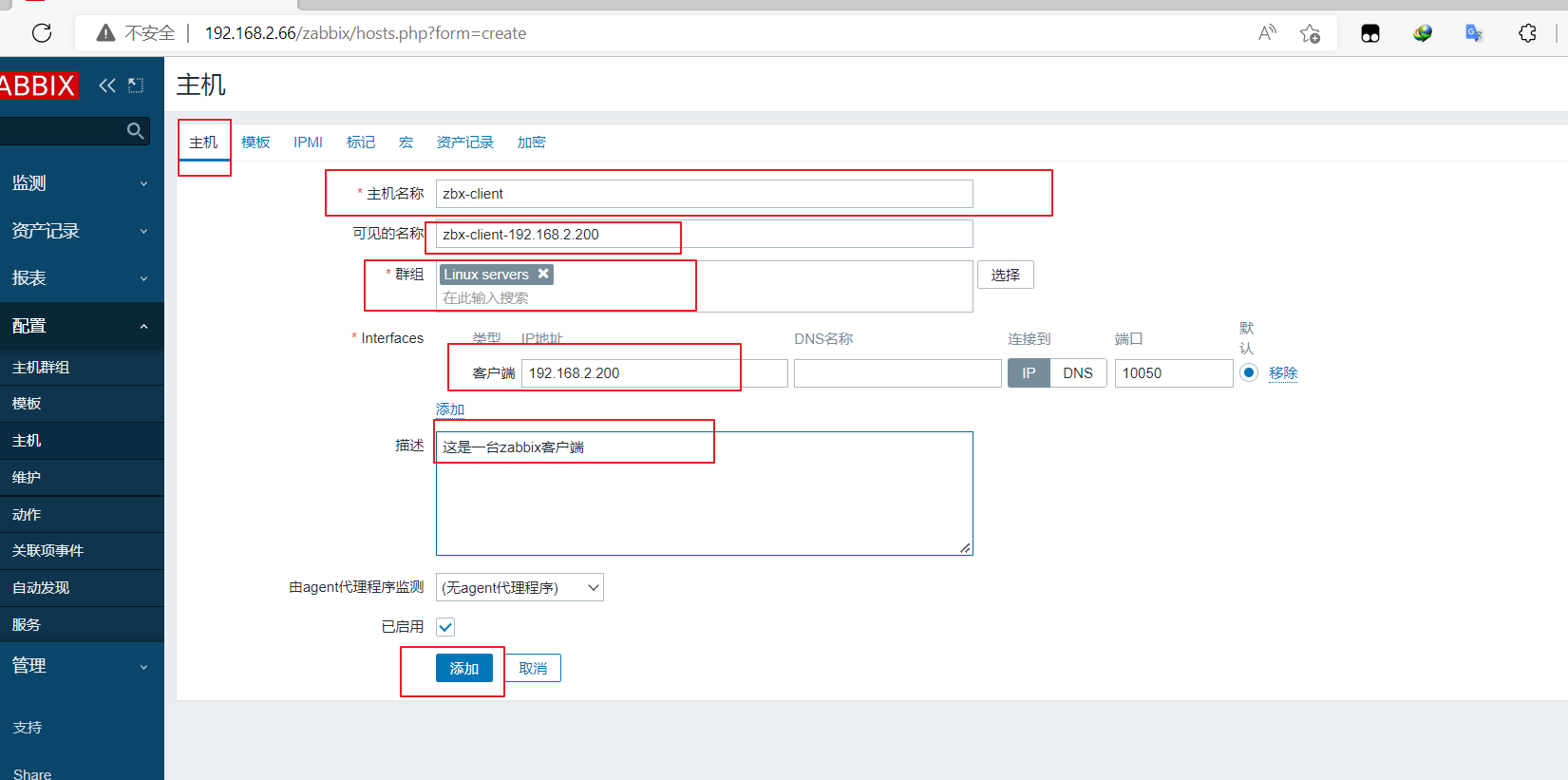Open the globe download-manager extension icon
This screenshot has width=1568, height=780.
tap(1423, 33)
